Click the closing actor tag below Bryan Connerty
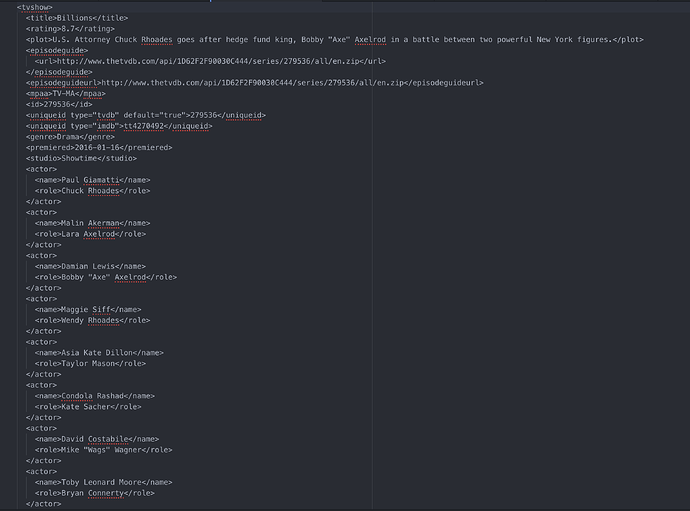 click(44, 504)
